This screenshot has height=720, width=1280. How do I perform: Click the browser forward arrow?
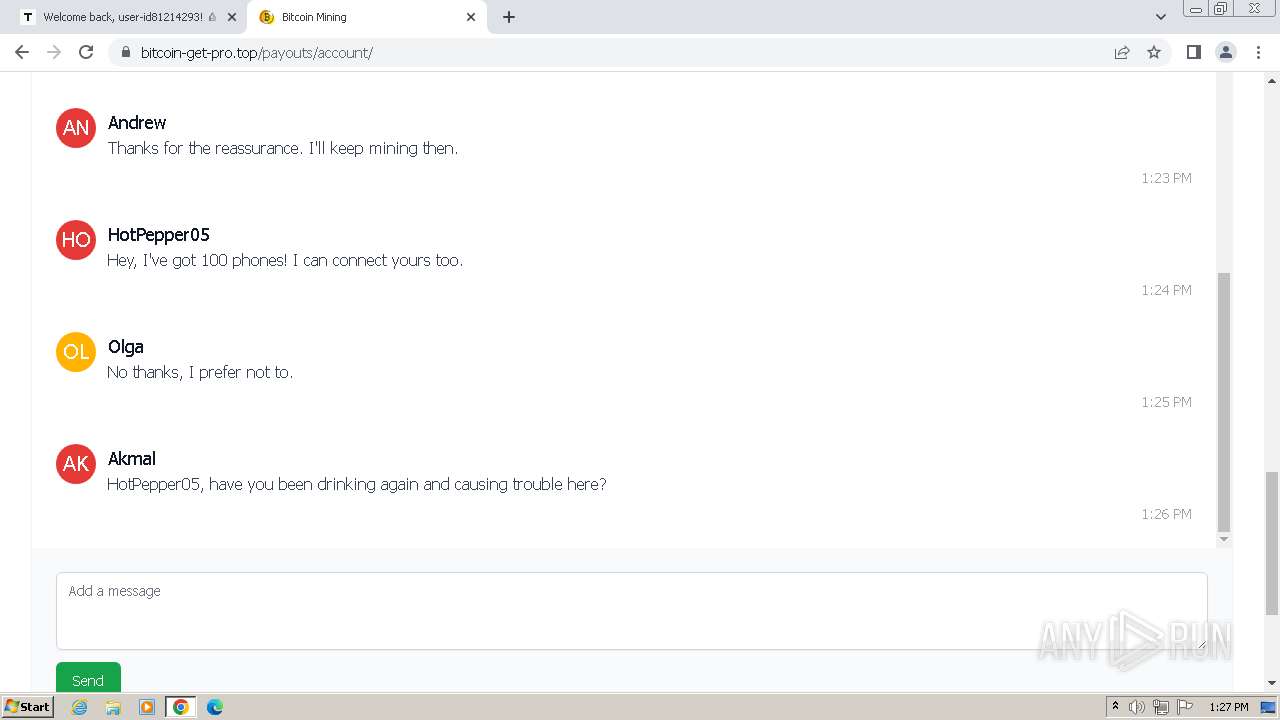point(54,52)
